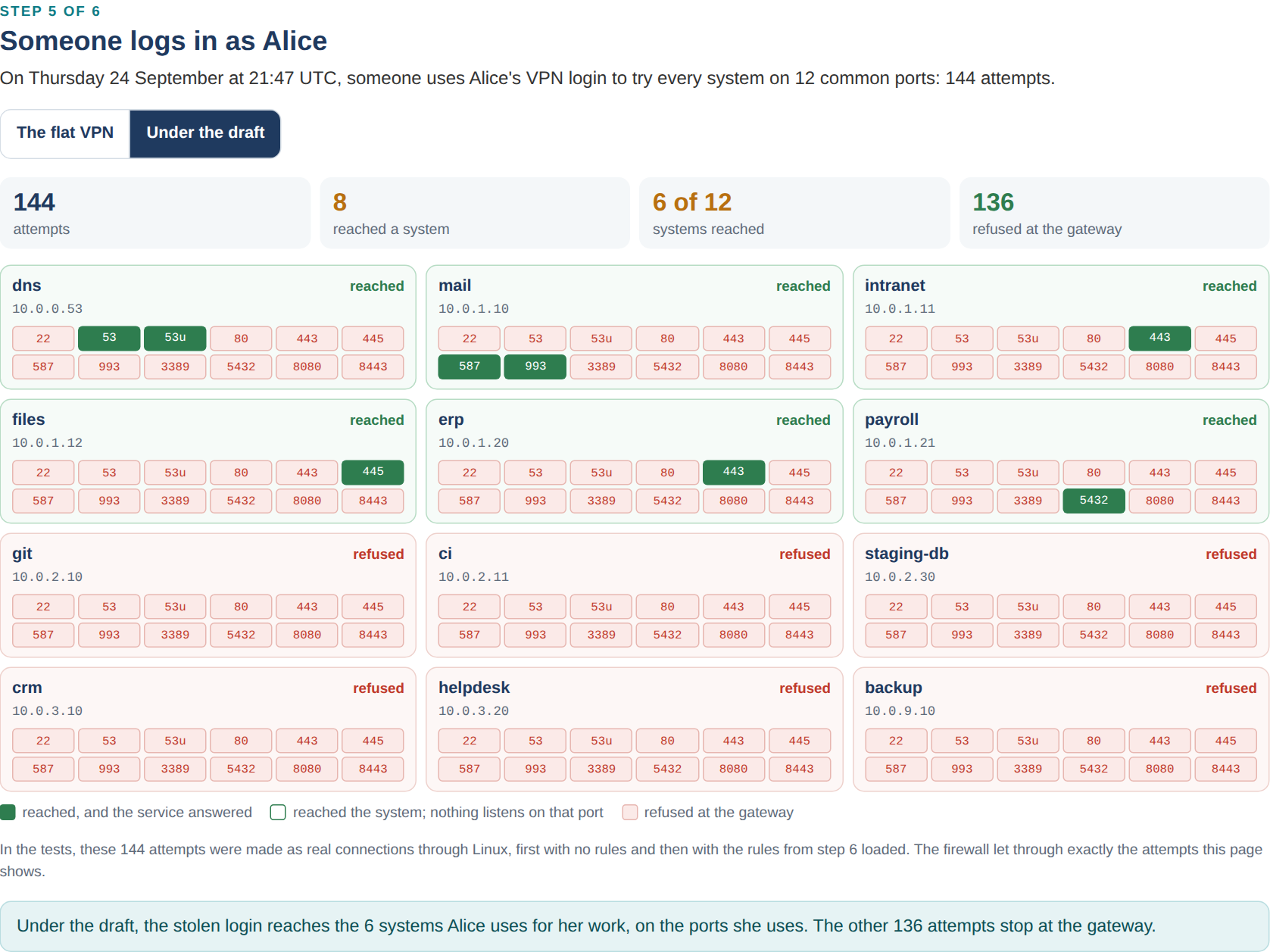This screenshot has width=1270, height=952.
Task: Click the 8 reached a system stat
Action: (x=475, y=213)
